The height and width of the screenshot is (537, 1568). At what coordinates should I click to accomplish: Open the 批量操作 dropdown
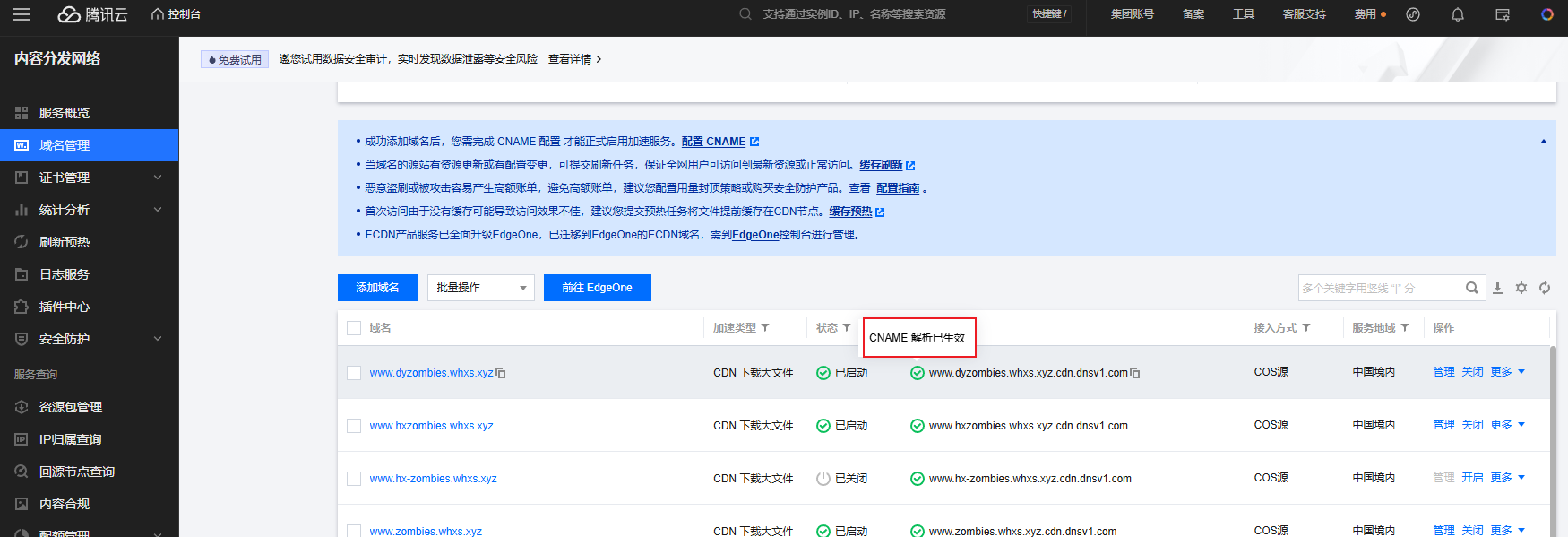(481, 288)
